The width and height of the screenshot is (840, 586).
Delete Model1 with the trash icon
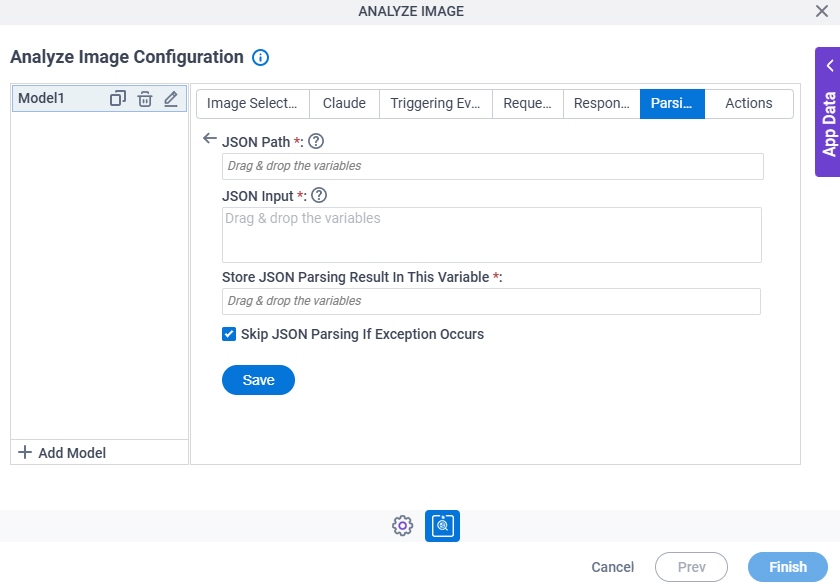pos(145,99)
